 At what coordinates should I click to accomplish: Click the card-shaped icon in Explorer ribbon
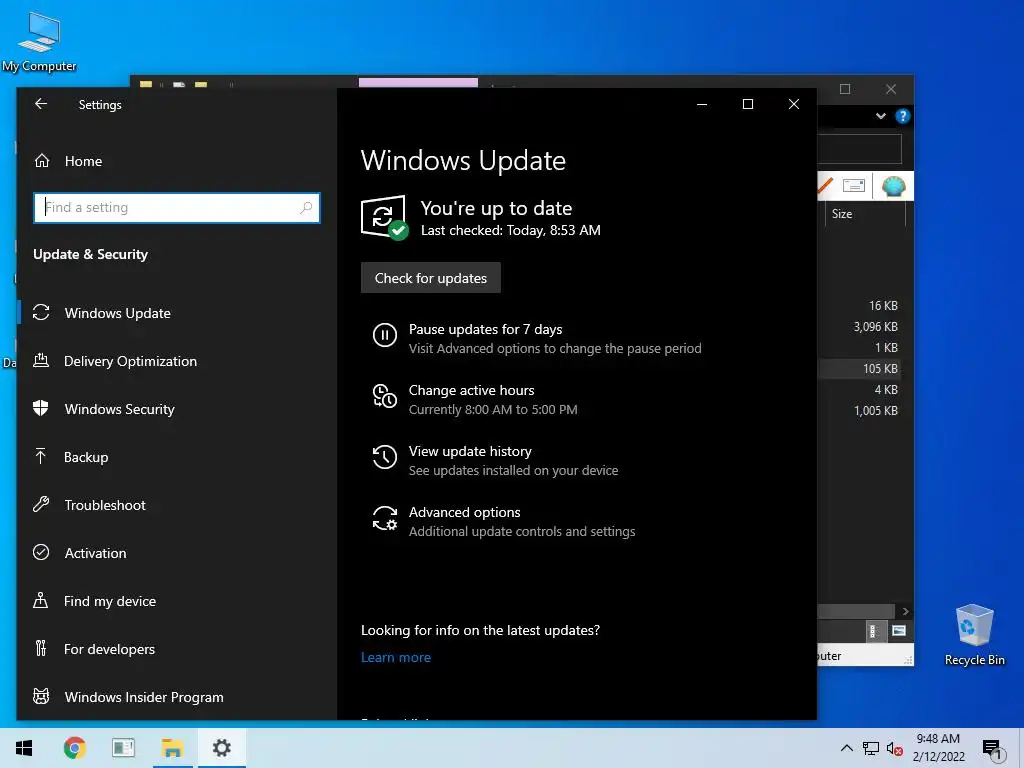point(854,185)
